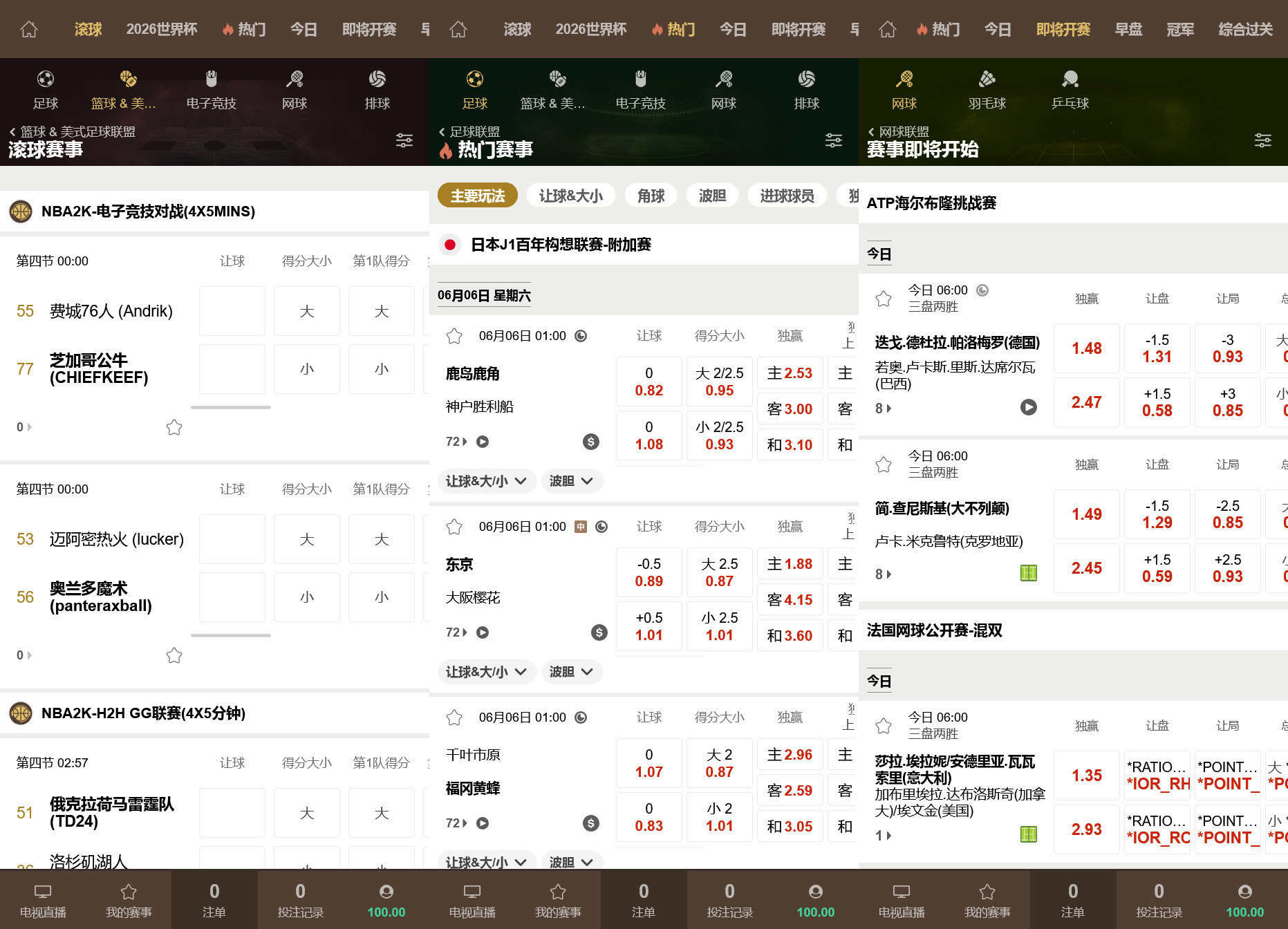The height and width of the screenshot is (929, 1288).
Task: Favorite the 迭戈.德杜拉.帕洛梅罗 tennis match
Action: tap(884, 299)
